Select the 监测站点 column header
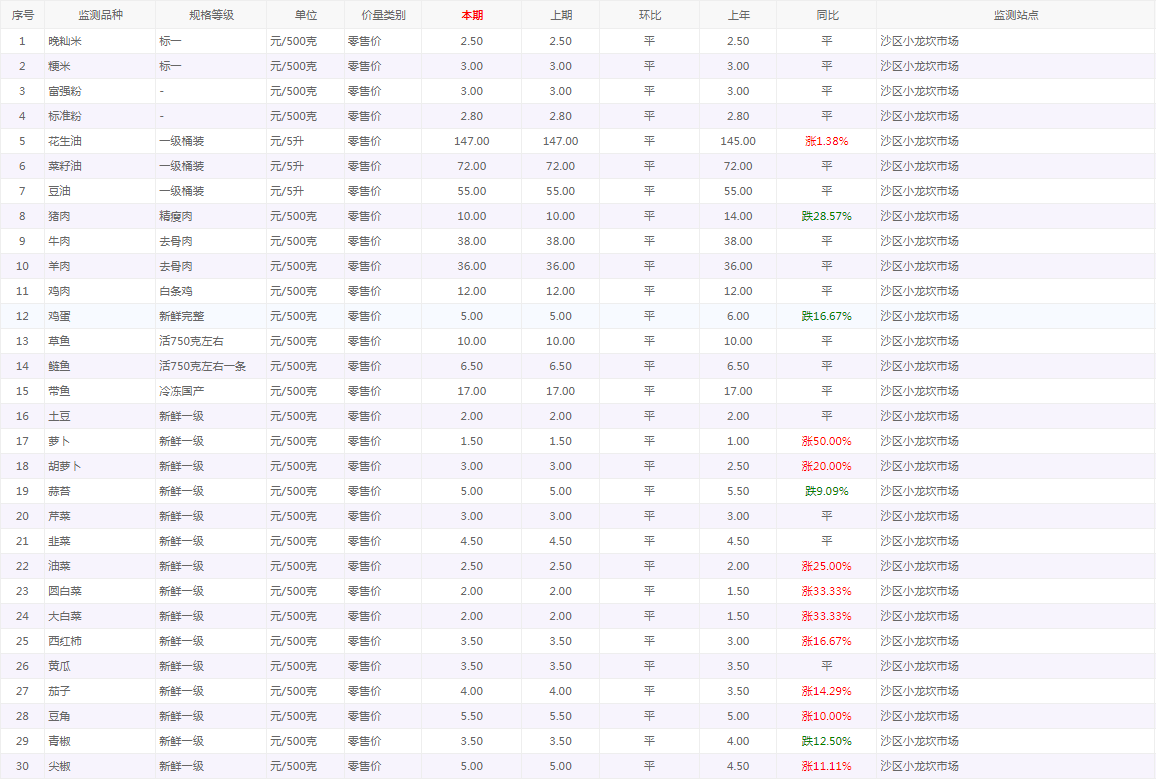Viewport: 1156px width, 779px height. coord(1015,15)
